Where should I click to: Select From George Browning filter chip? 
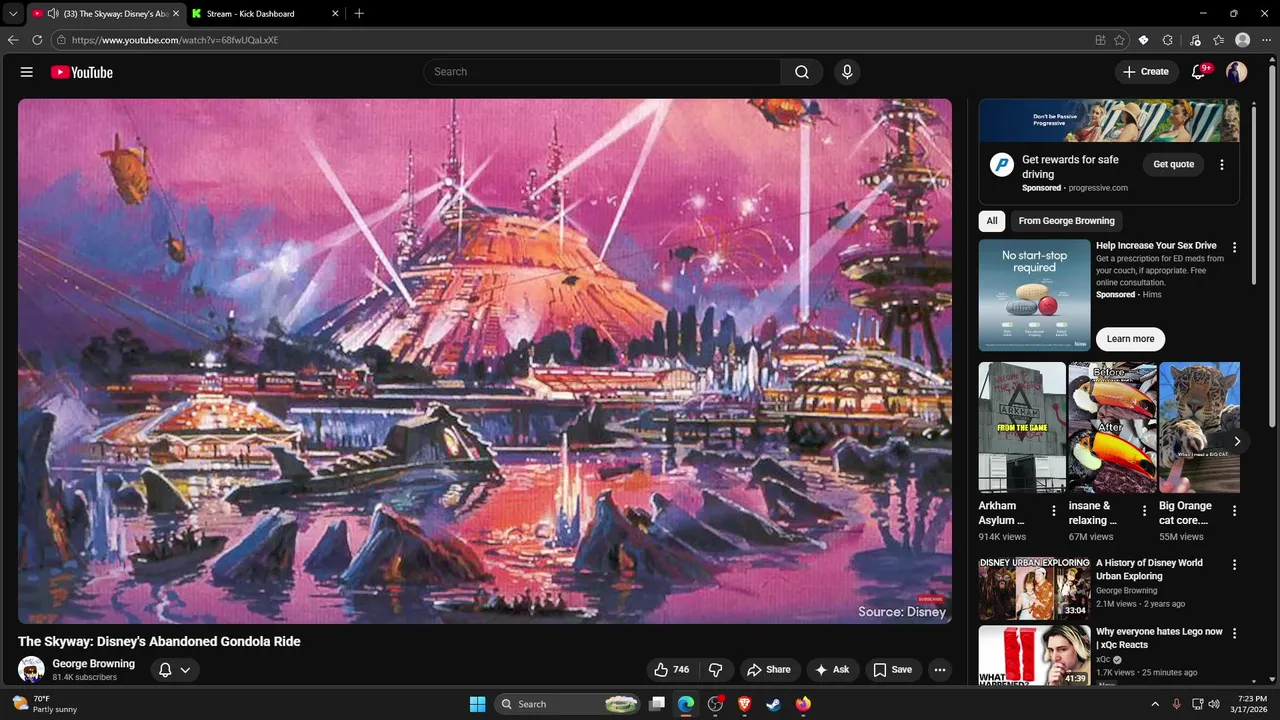coord(1066,221)
